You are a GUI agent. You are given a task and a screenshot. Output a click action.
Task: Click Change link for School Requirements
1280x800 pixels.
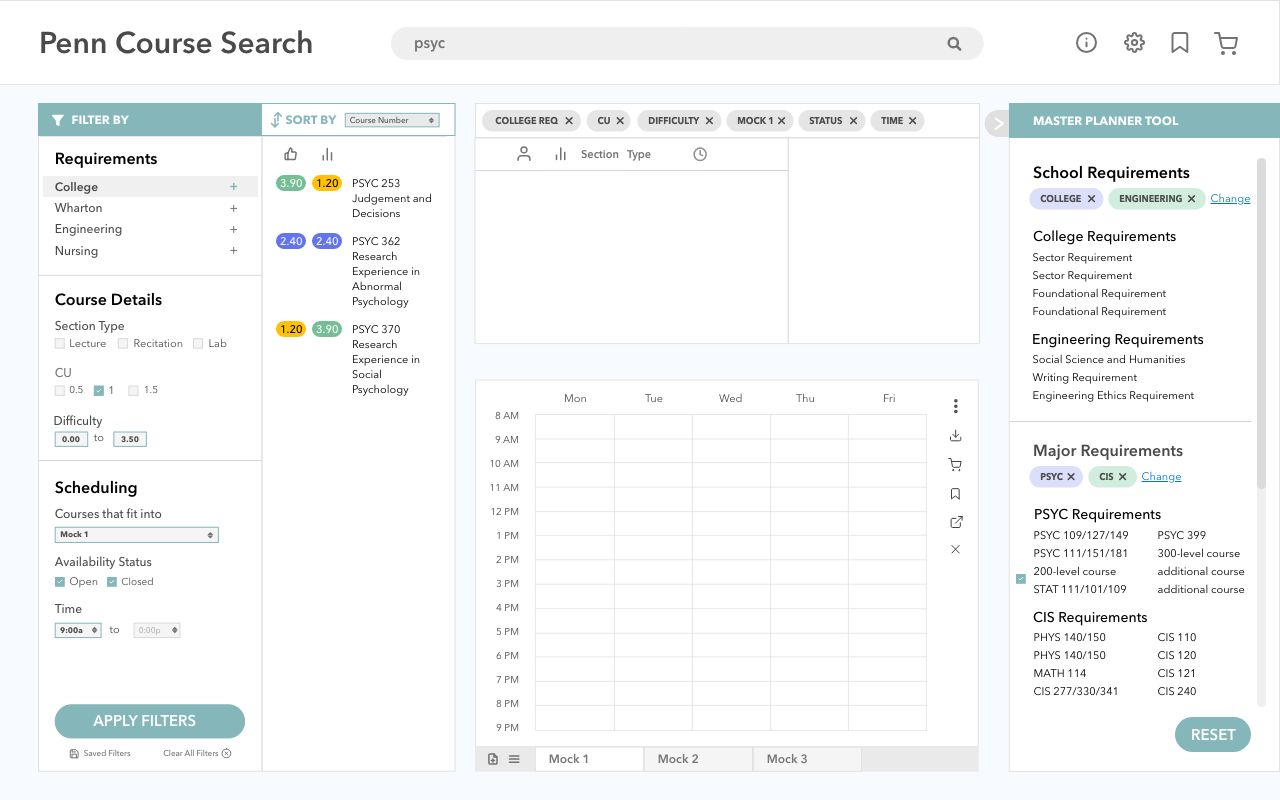[1230, 199]
